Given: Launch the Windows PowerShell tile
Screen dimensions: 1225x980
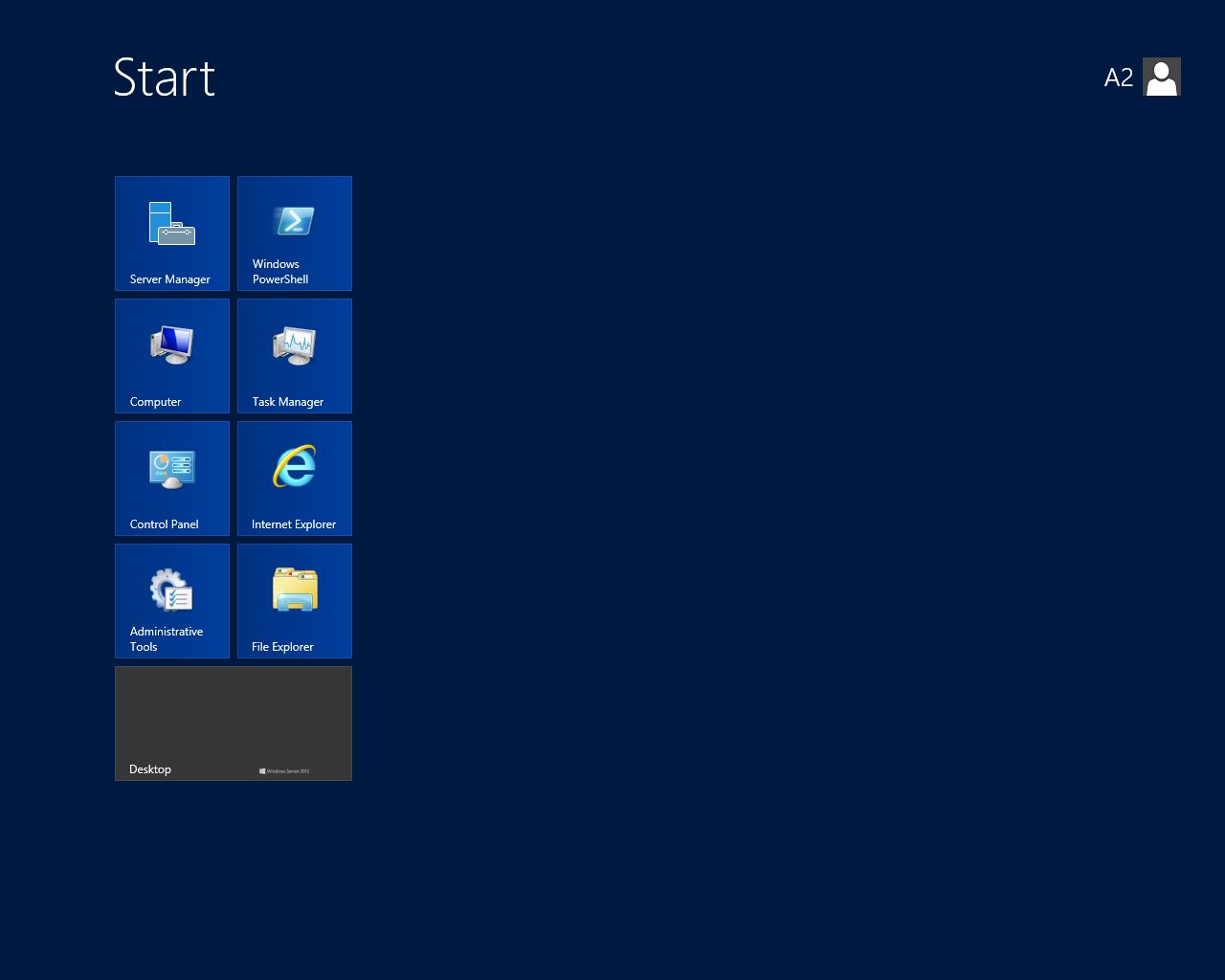Looking at the screenshot, I should pyautogui.click(x=295, y=234).
